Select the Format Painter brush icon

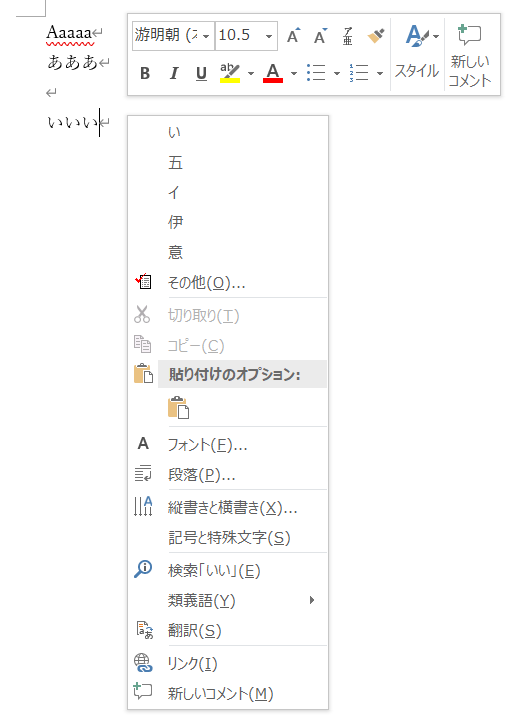click(376, 35)
